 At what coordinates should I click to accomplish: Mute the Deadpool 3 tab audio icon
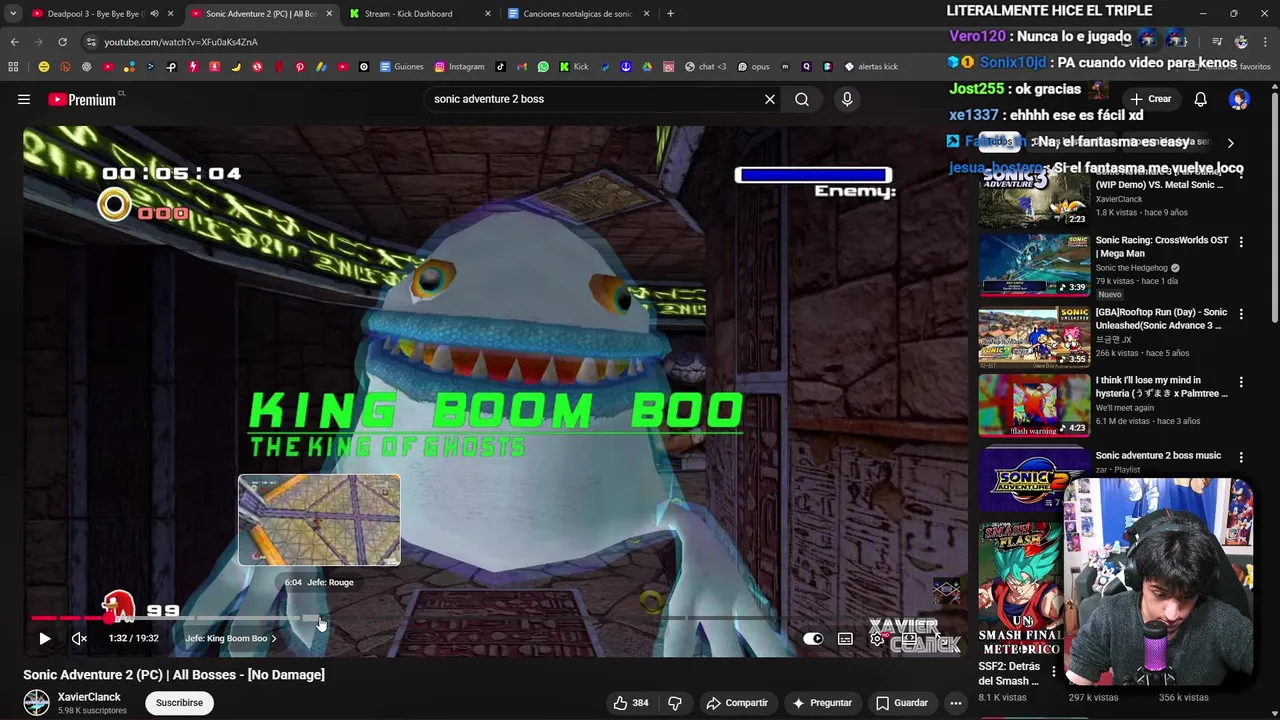(x=154, y=14)
